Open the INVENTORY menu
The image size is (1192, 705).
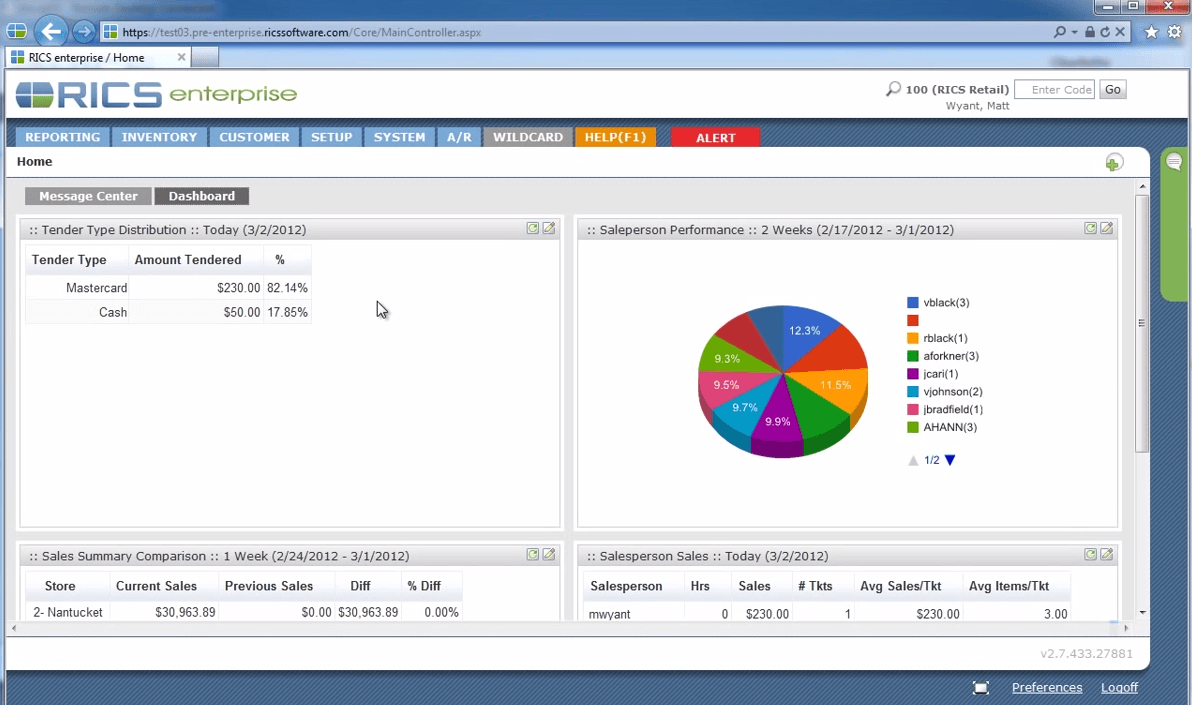coord(159,137)
